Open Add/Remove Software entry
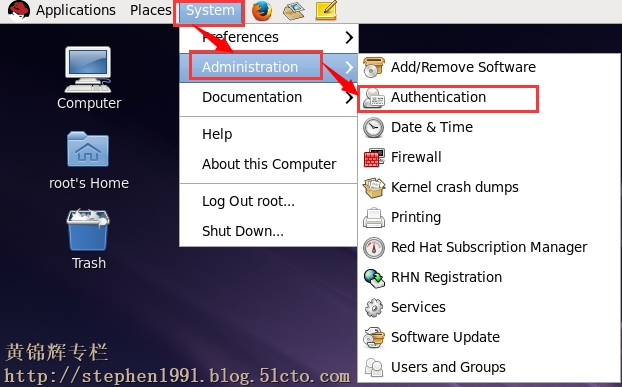The height and width of the screenshot is (387, 622). (x=490, y=67)
